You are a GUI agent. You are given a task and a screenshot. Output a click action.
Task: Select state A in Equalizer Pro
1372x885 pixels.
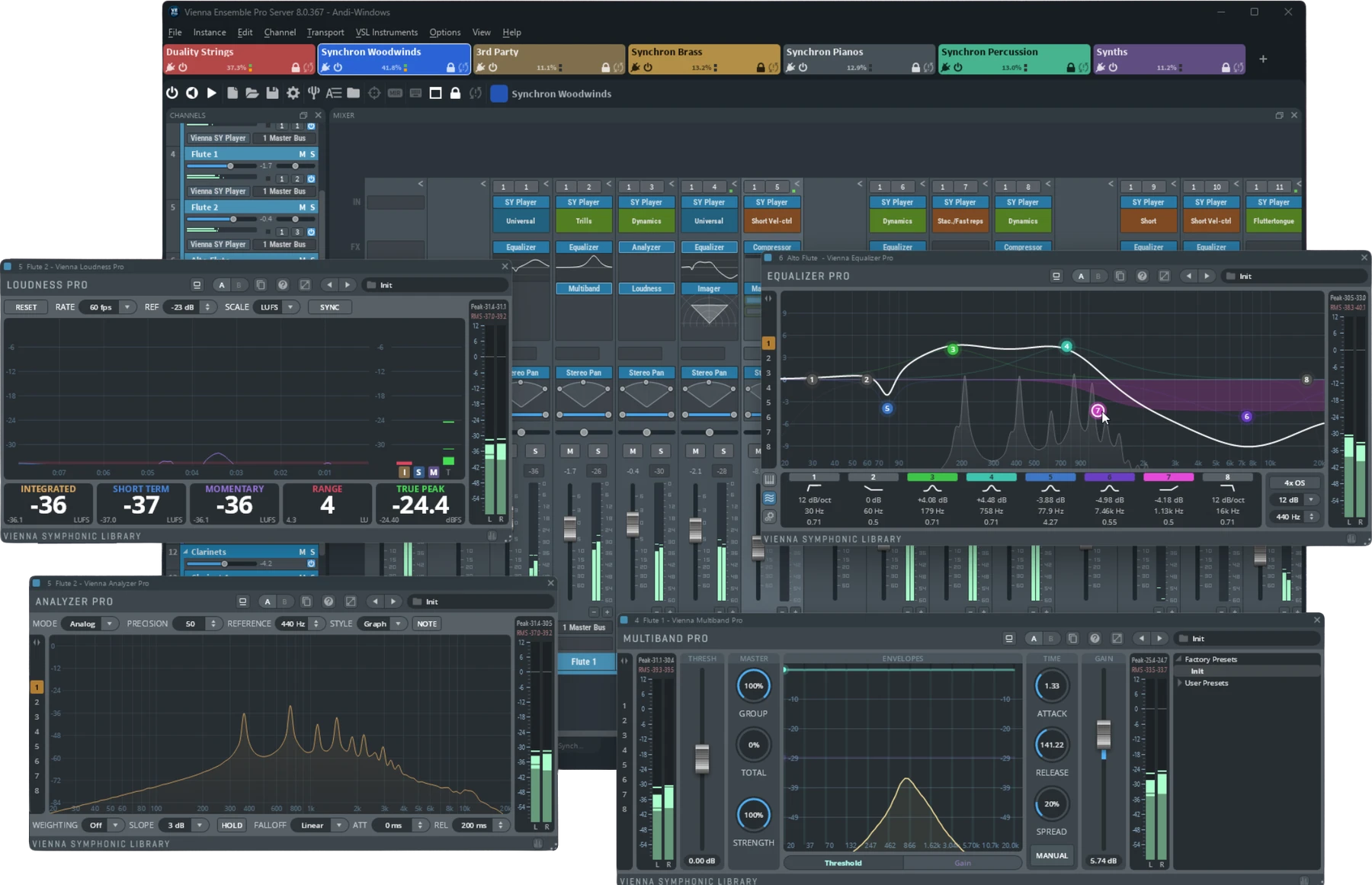1081,276
